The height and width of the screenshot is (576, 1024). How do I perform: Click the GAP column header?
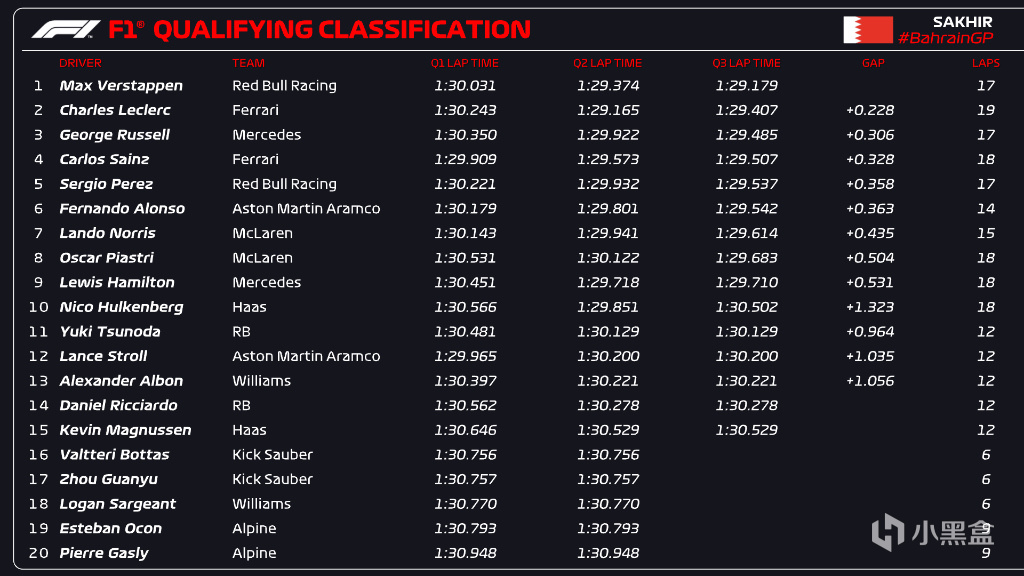tap(873, 63)
